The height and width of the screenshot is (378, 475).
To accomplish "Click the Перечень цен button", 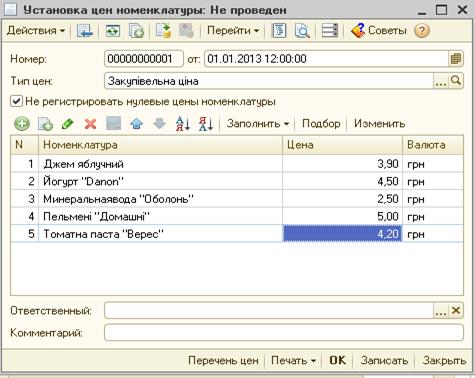I will [x=223, y=360].
